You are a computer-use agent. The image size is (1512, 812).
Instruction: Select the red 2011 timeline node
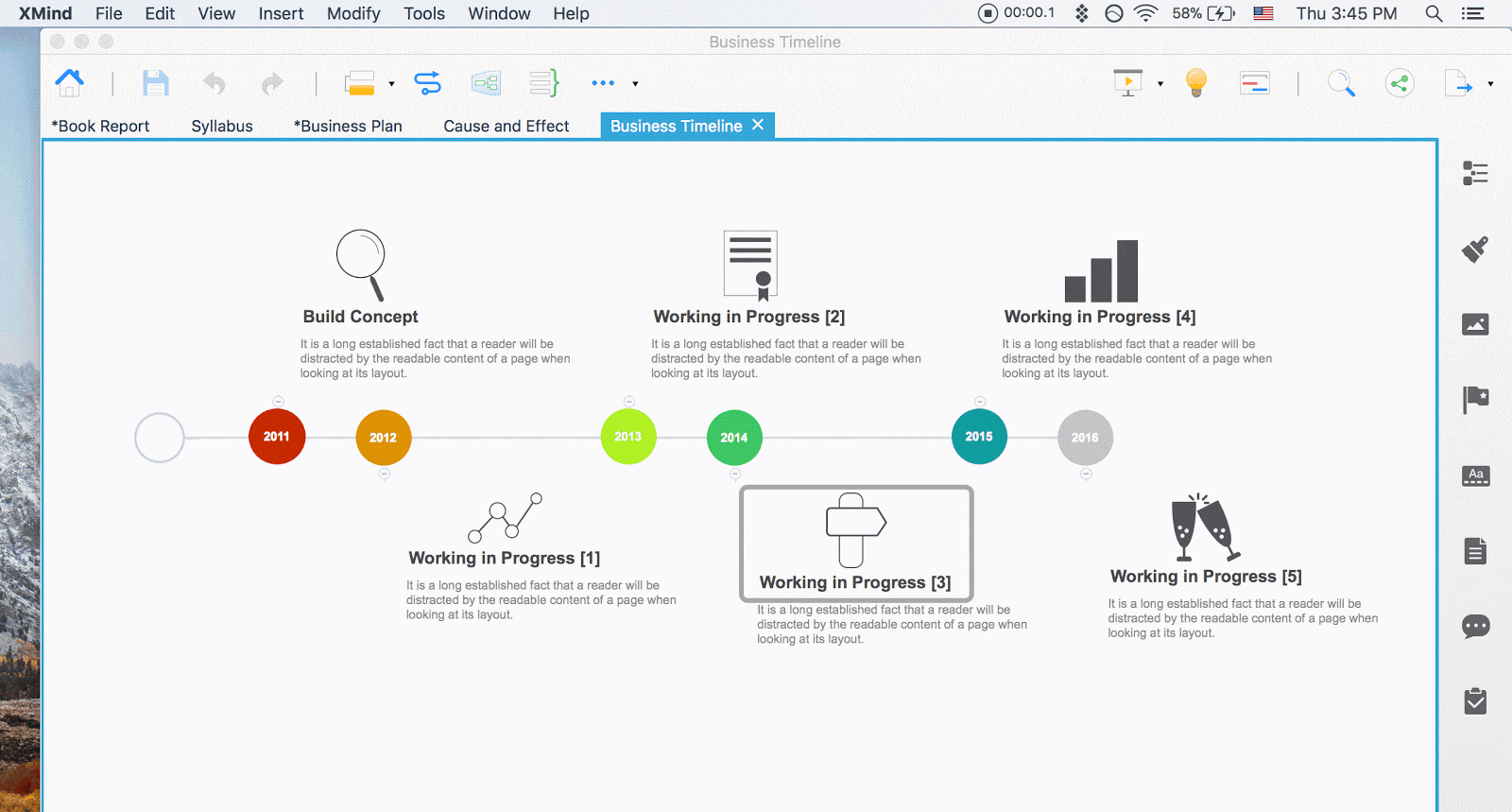(x=277, y=437)
